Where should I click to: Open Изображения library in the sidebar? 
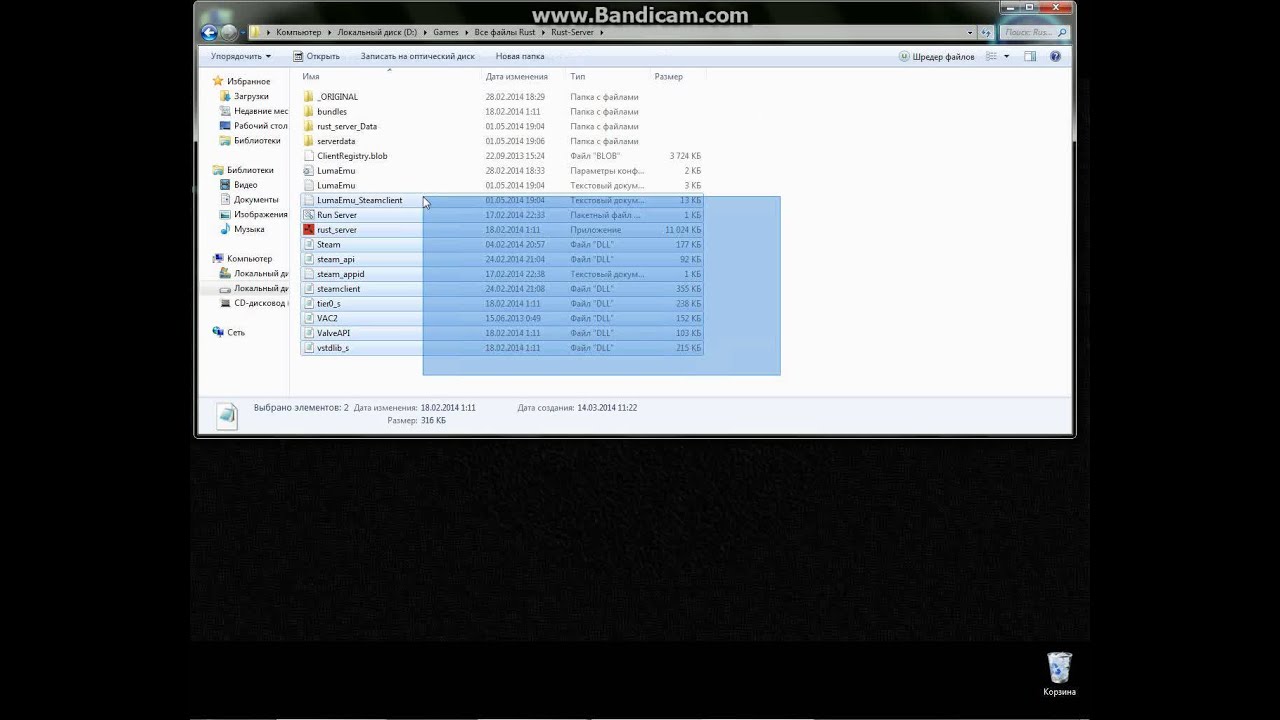[261, 214]
